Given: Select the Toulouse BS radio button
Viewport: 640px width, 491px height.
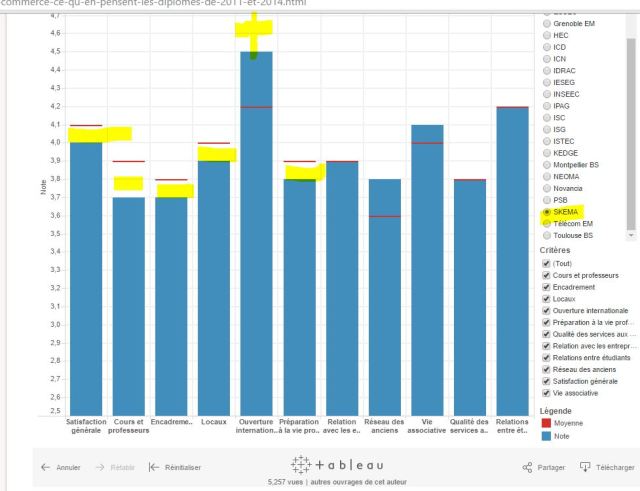Looking at the screenshot, I should pos(547,236).
